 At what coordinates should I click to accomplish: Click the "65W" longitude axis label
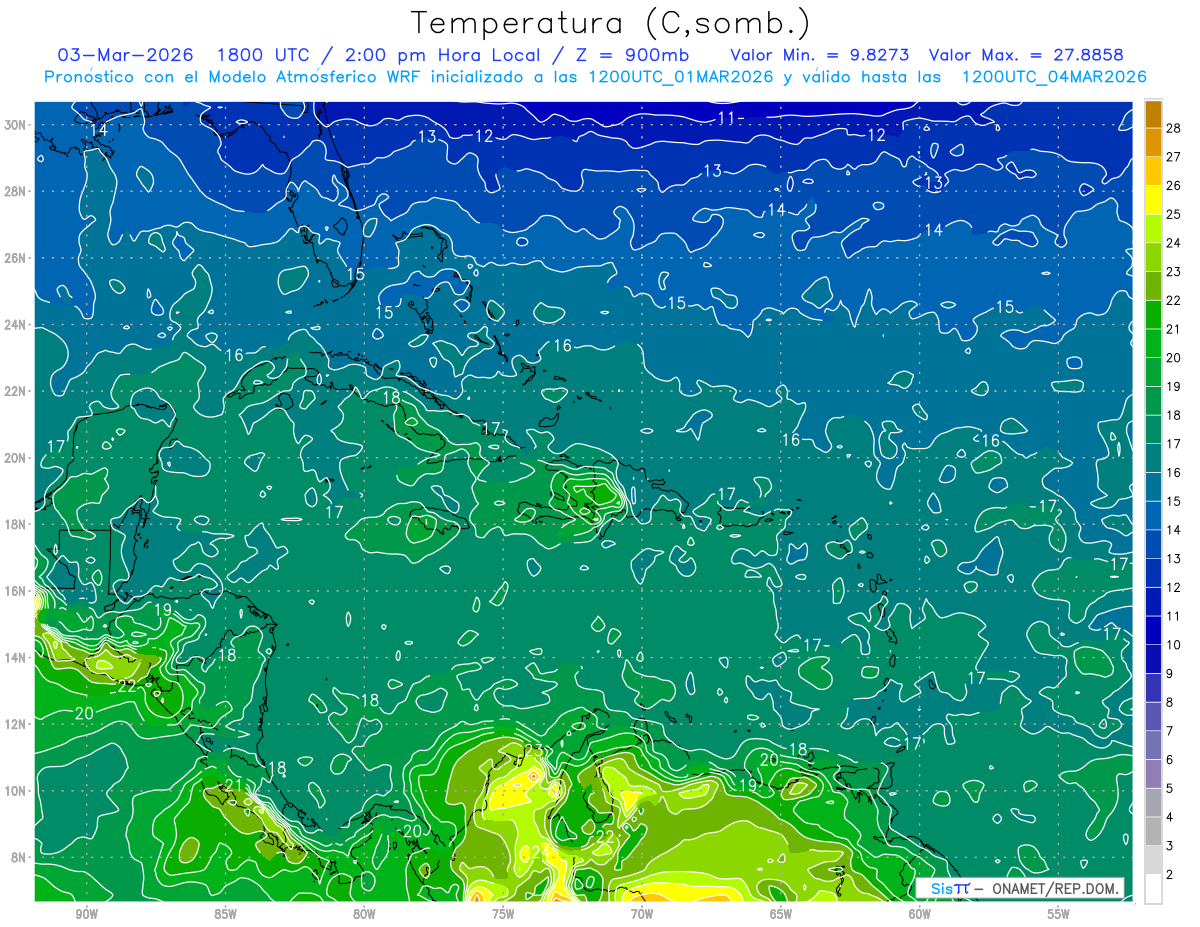(x=781, y=914)
